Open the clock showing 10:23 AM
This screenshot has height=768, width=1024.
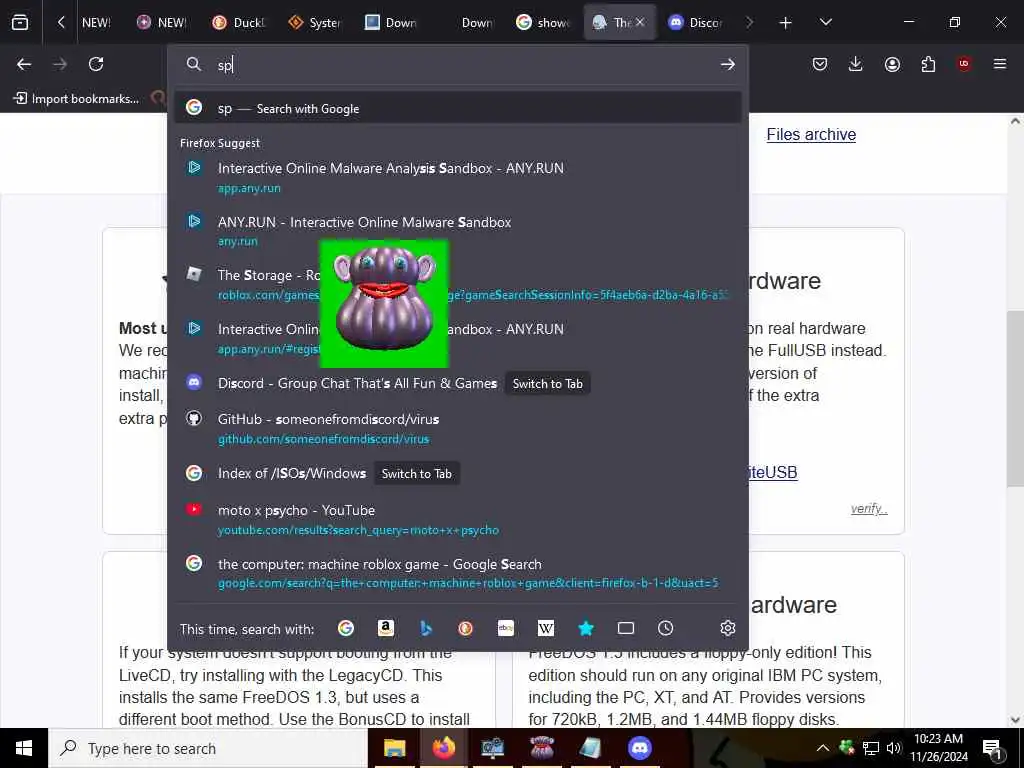coord(938,748)
